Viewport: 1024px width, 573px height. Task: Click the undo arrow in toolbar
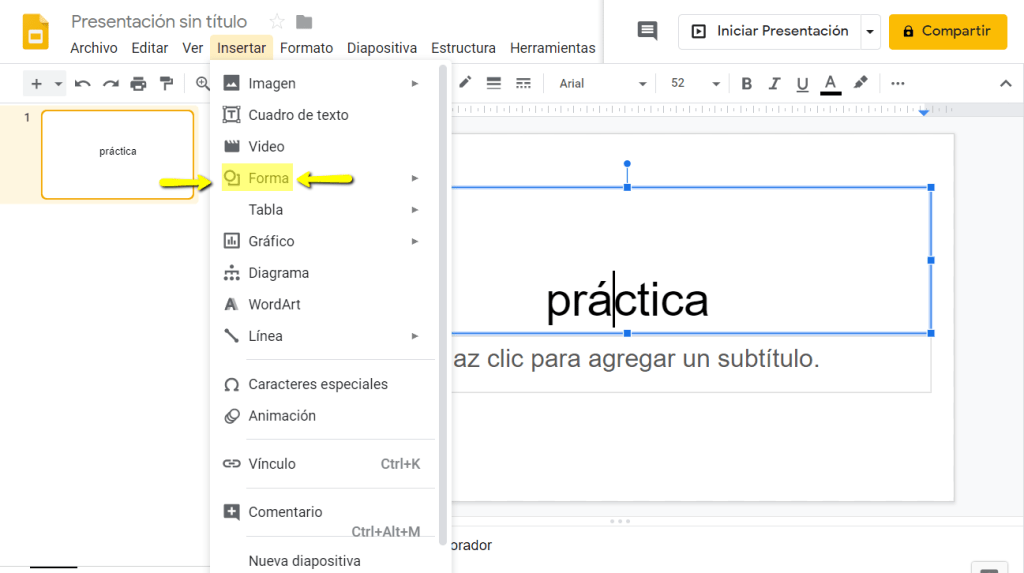click(x=83, y=83)
